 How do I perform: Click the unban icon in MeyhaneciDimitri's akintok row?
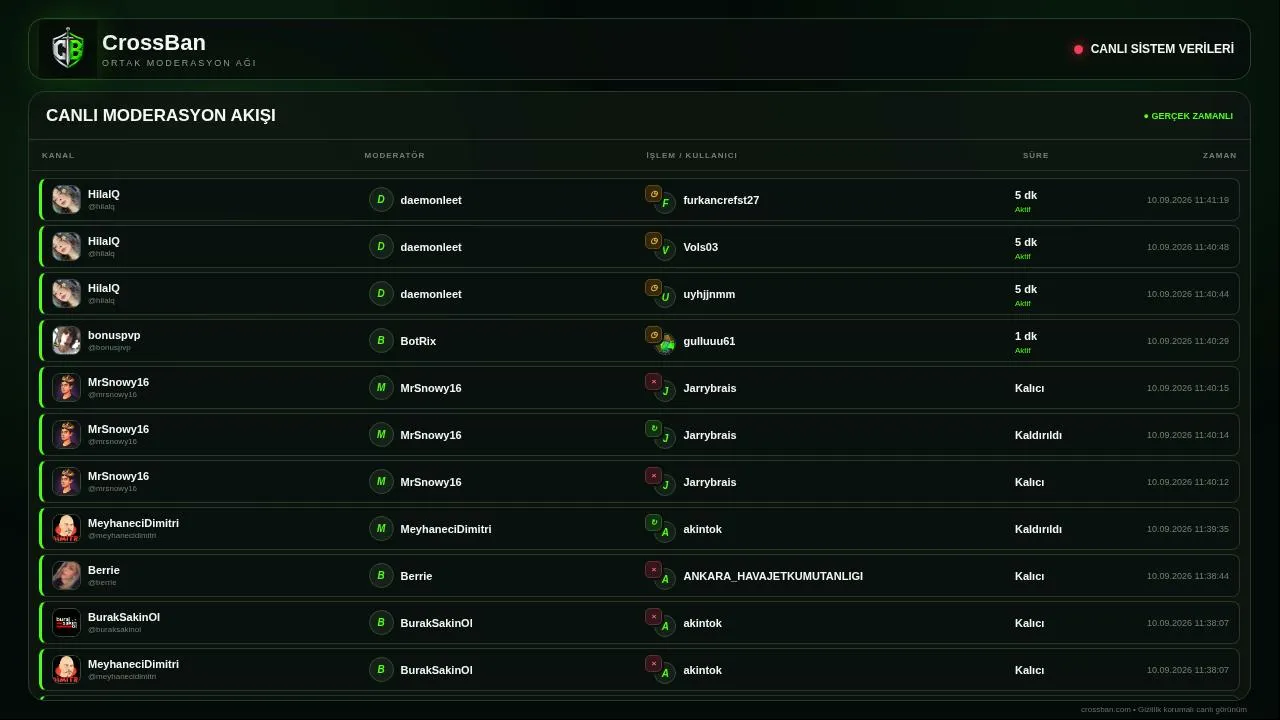(653, 523)
